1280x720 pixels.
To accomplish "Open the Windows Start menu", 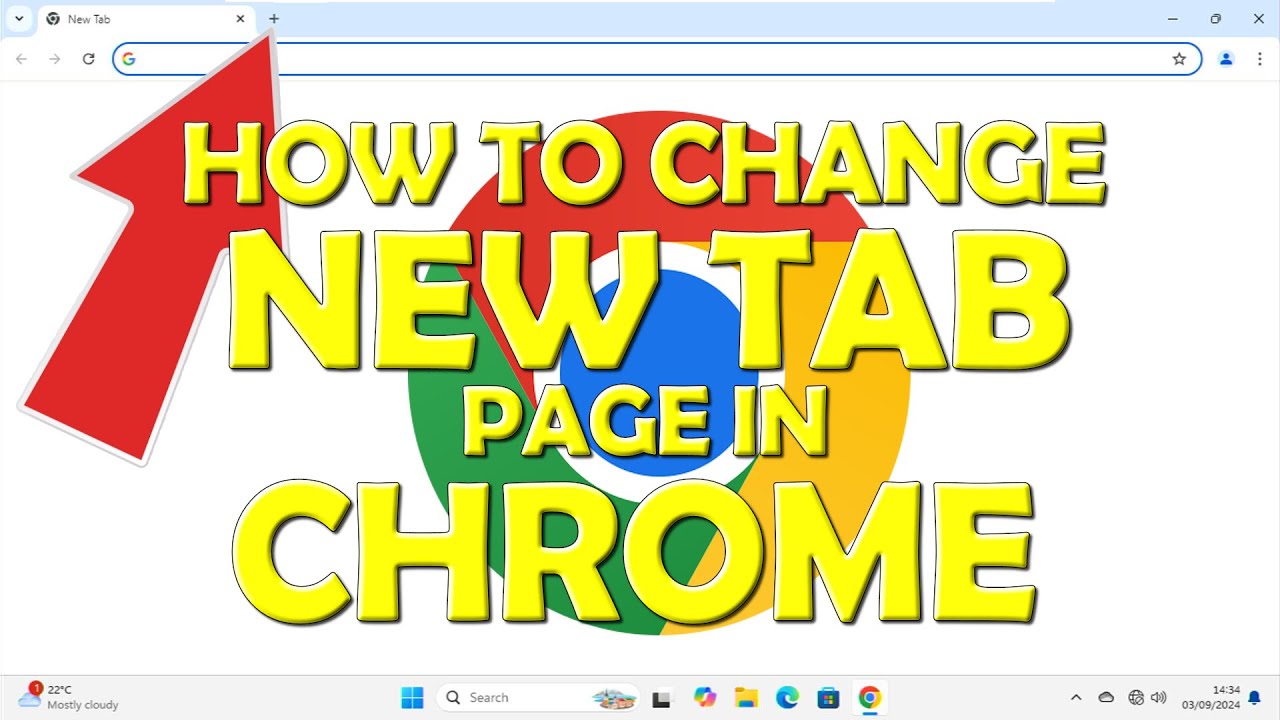I will (x=412, y=697).
